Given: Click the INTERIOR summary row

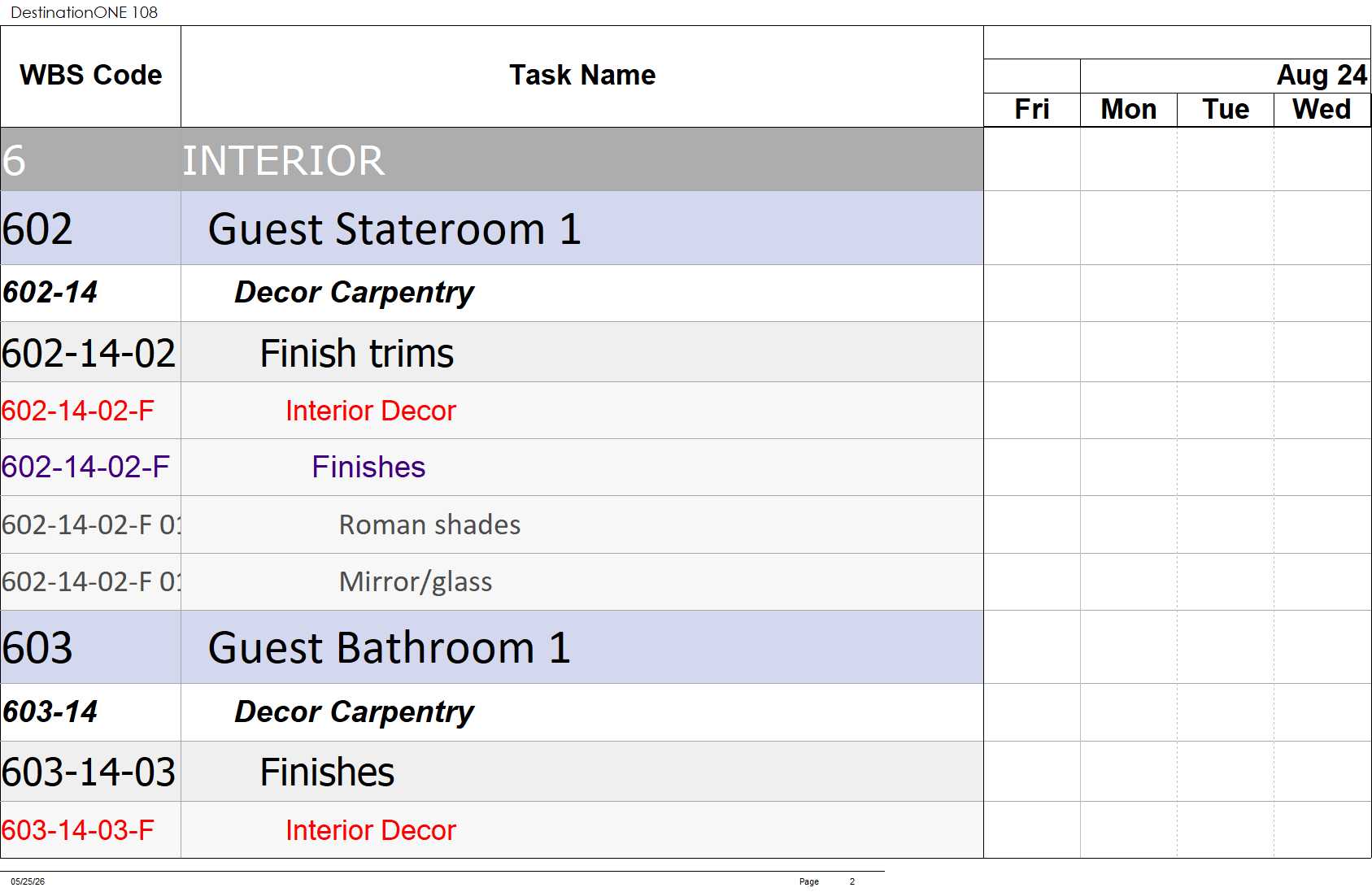Looking at the screenshot, I should click(491, 159).
